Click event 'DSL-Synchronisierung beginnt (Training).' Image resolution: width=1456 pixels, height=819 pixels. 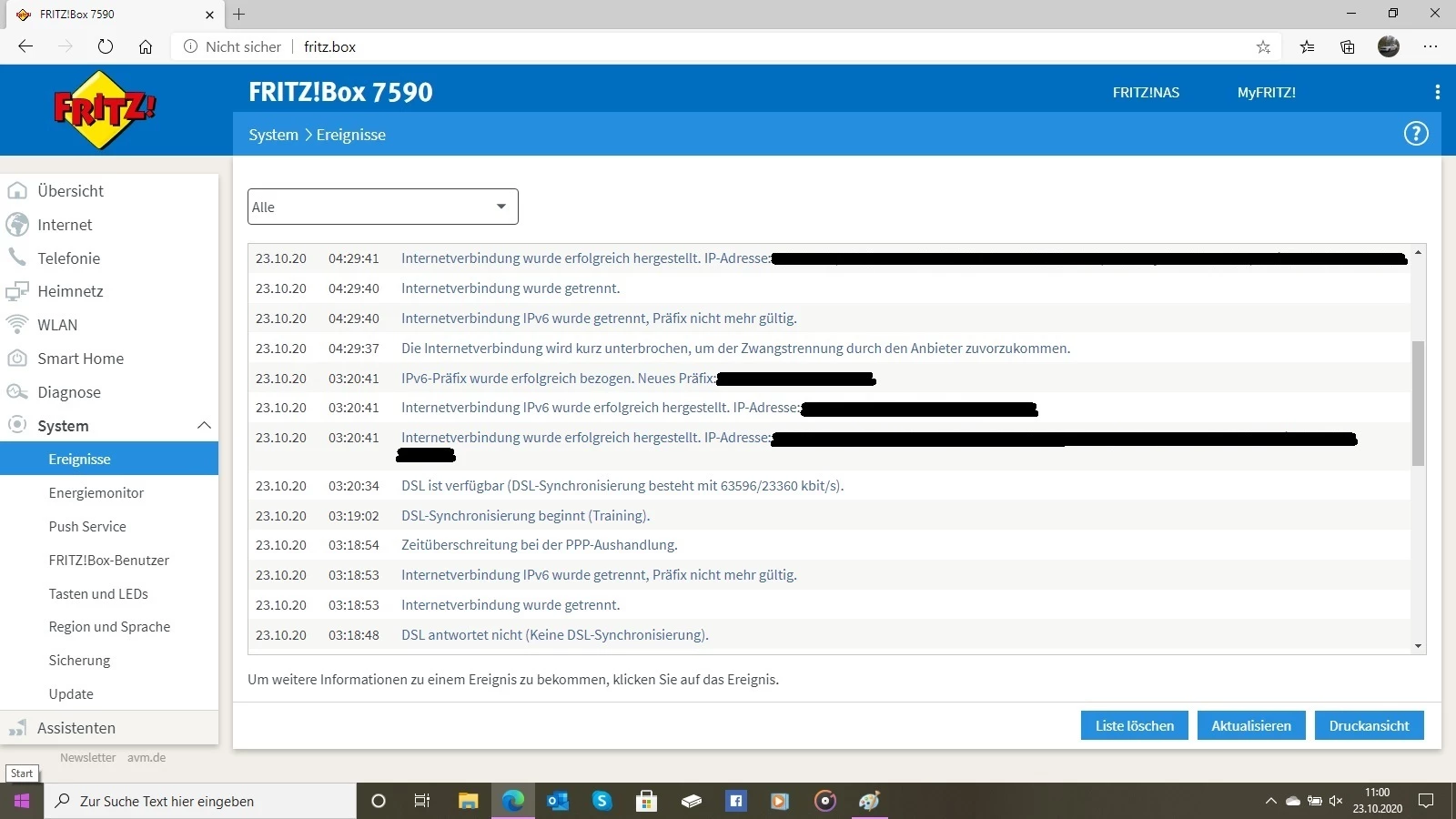pos(525,515)
